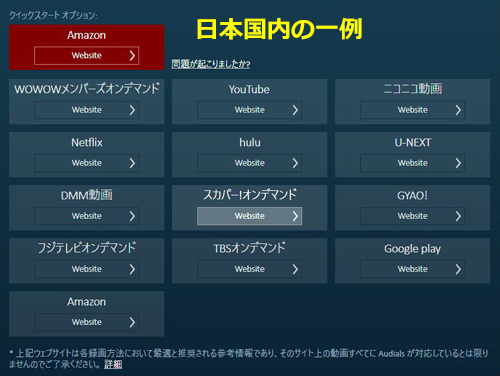
Task: Select the Netflix card title
Action: pyautogui.click(x=87, y=143)
